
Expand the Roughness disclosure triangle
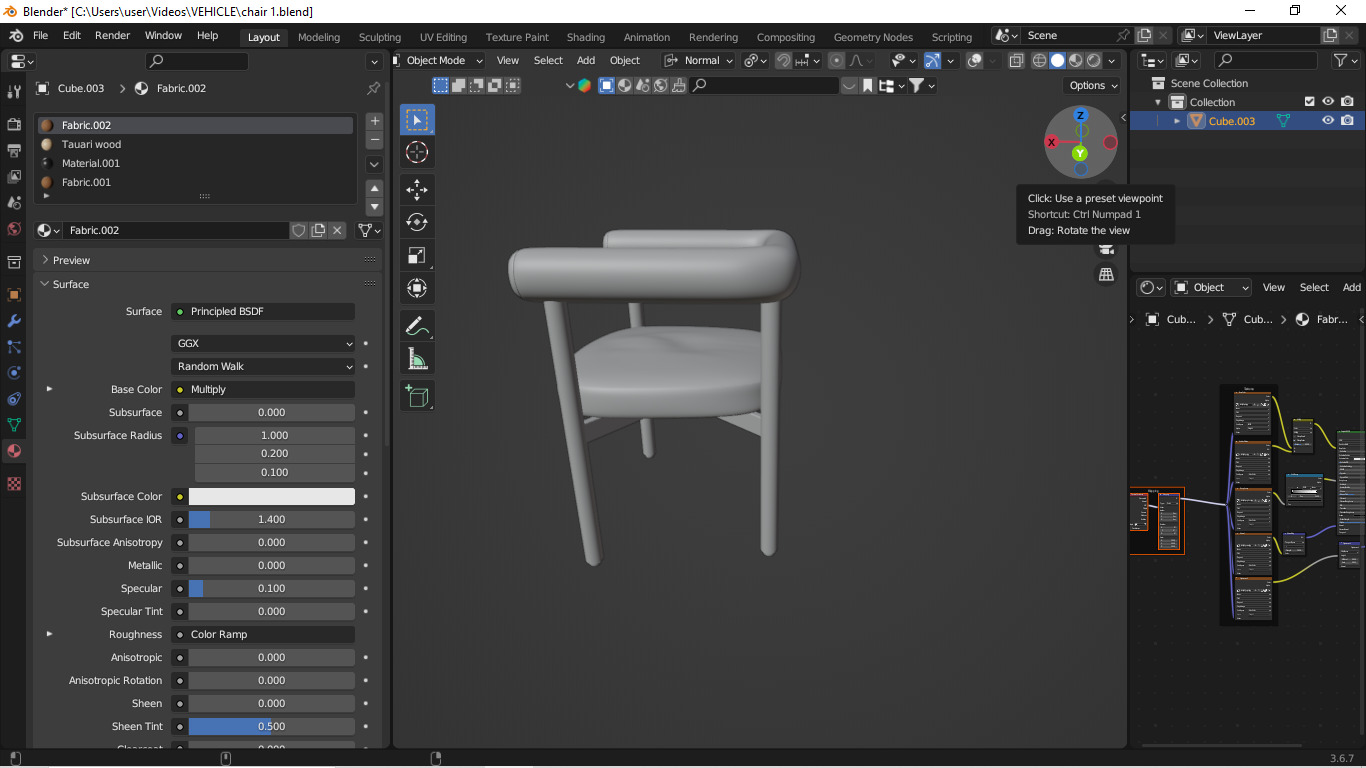[49, 634]
